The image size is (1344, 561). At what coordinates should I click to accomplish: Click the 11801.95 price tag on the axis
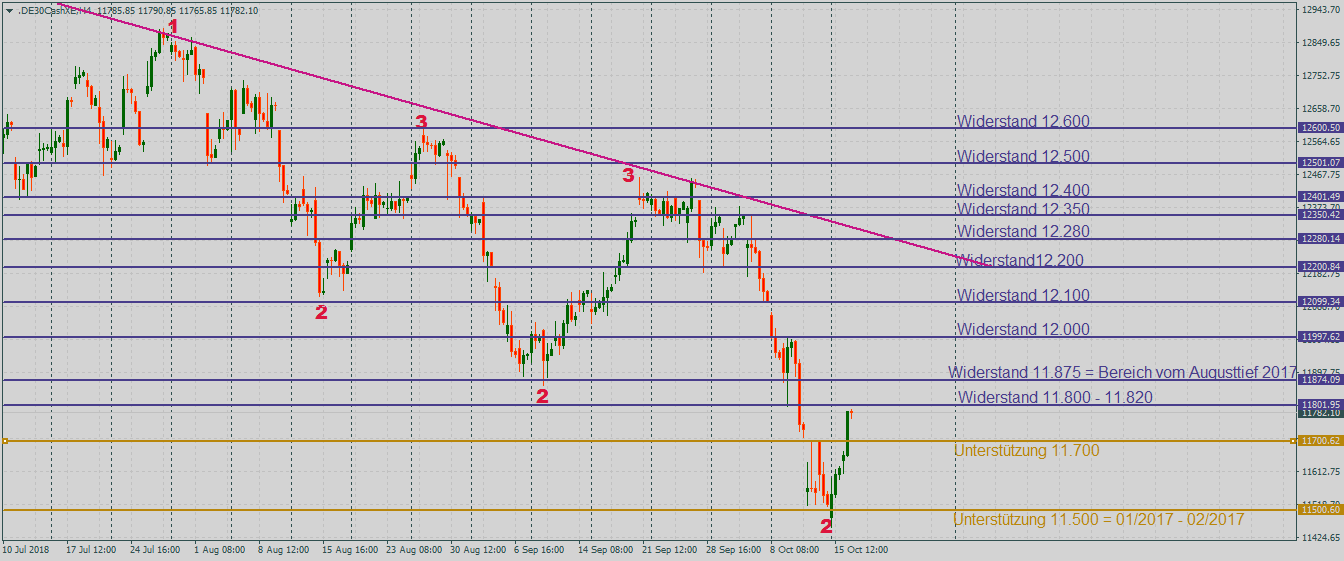click(x=1319, y=405)
